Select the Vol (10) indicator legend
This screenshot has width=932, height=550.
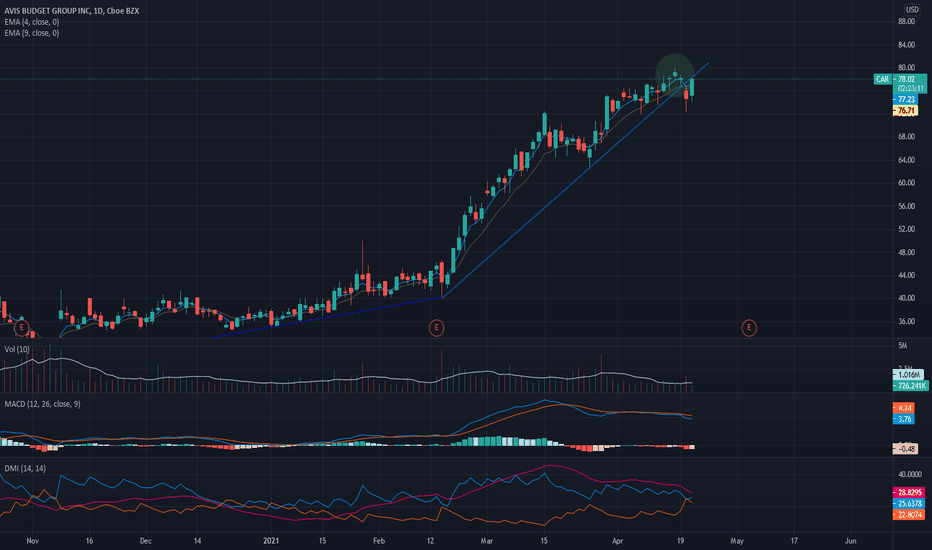pos(17,349)
